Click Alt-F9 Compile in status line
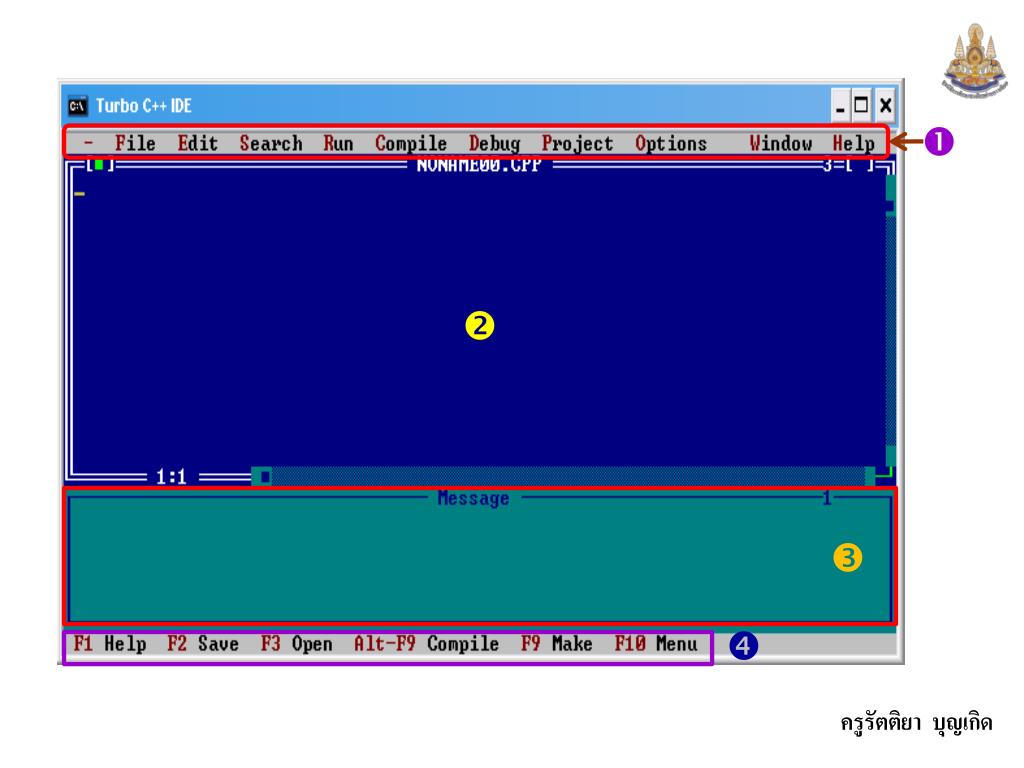The width and height of the screenshot is (1024, 768). [426, 644]
